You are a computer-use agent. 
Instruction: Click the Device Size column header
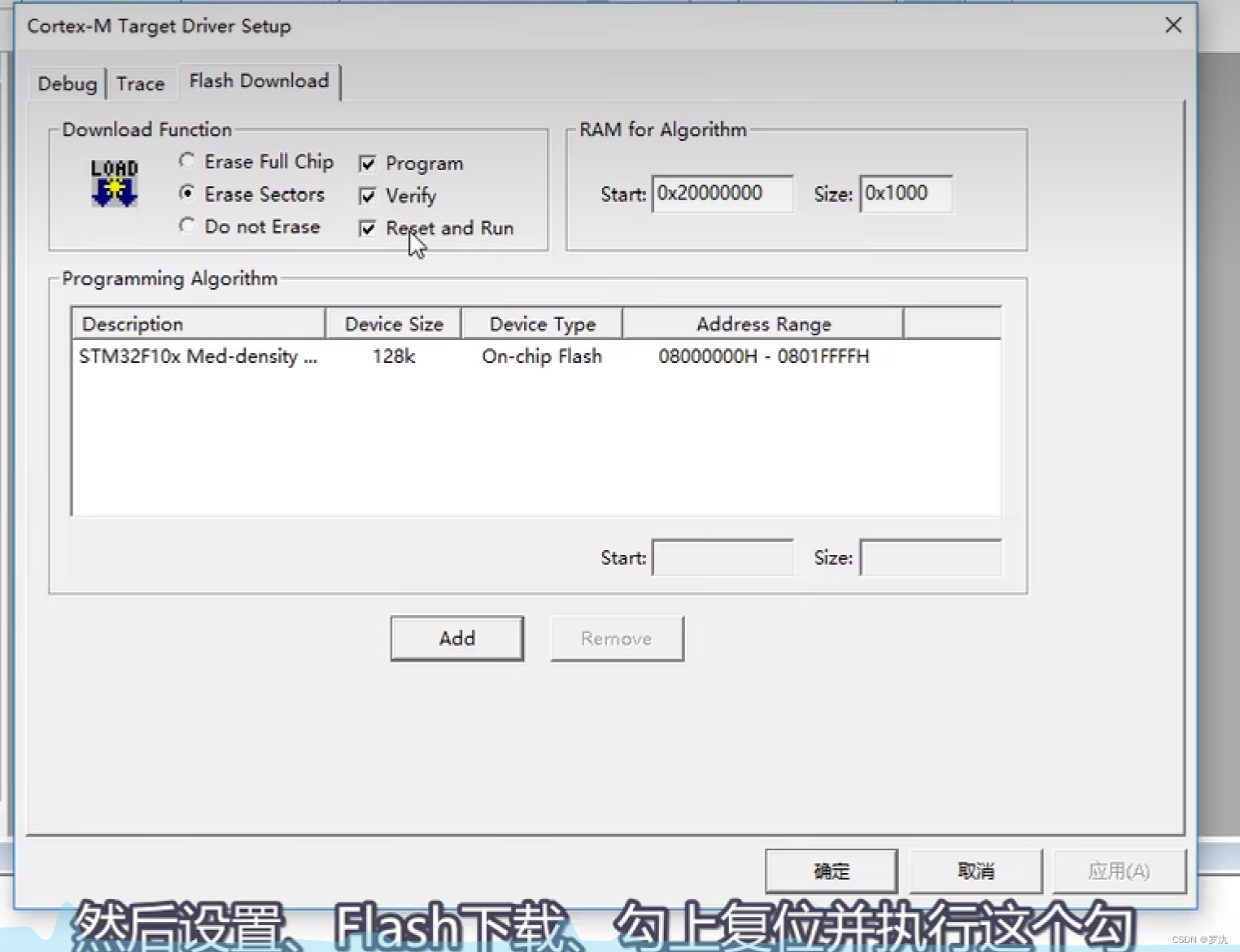coord(394,324)
